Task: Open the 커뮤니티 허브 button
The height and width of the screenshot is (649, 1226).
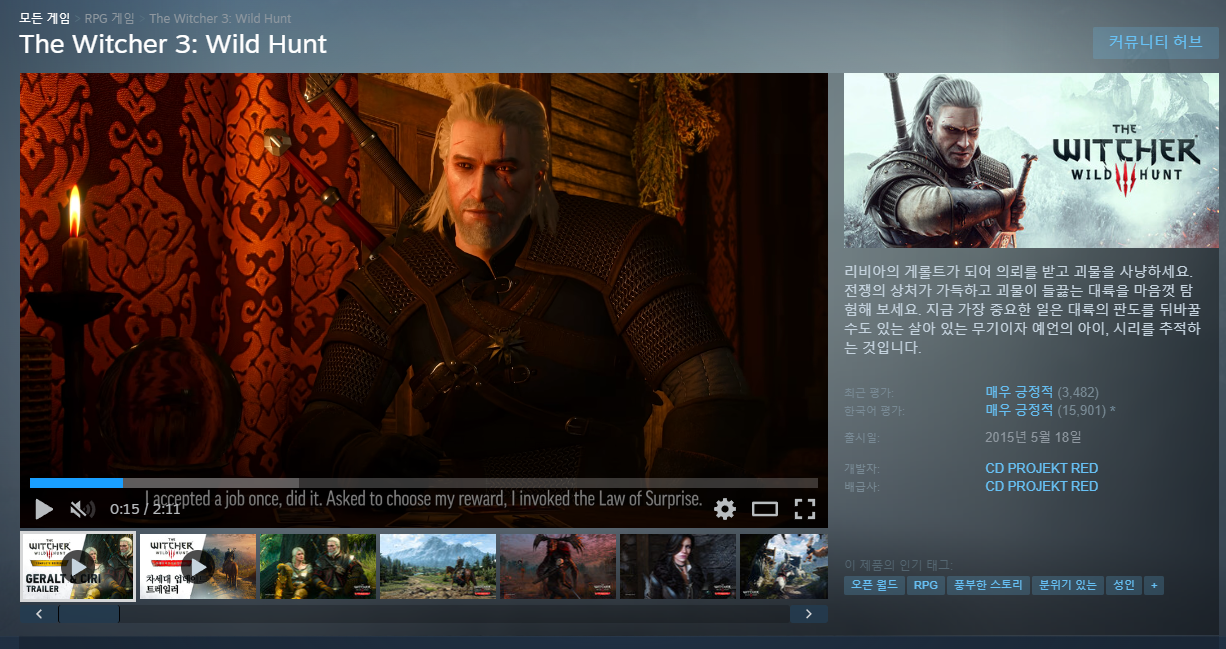Action: pyautogui.click(x=1155, y=42)
